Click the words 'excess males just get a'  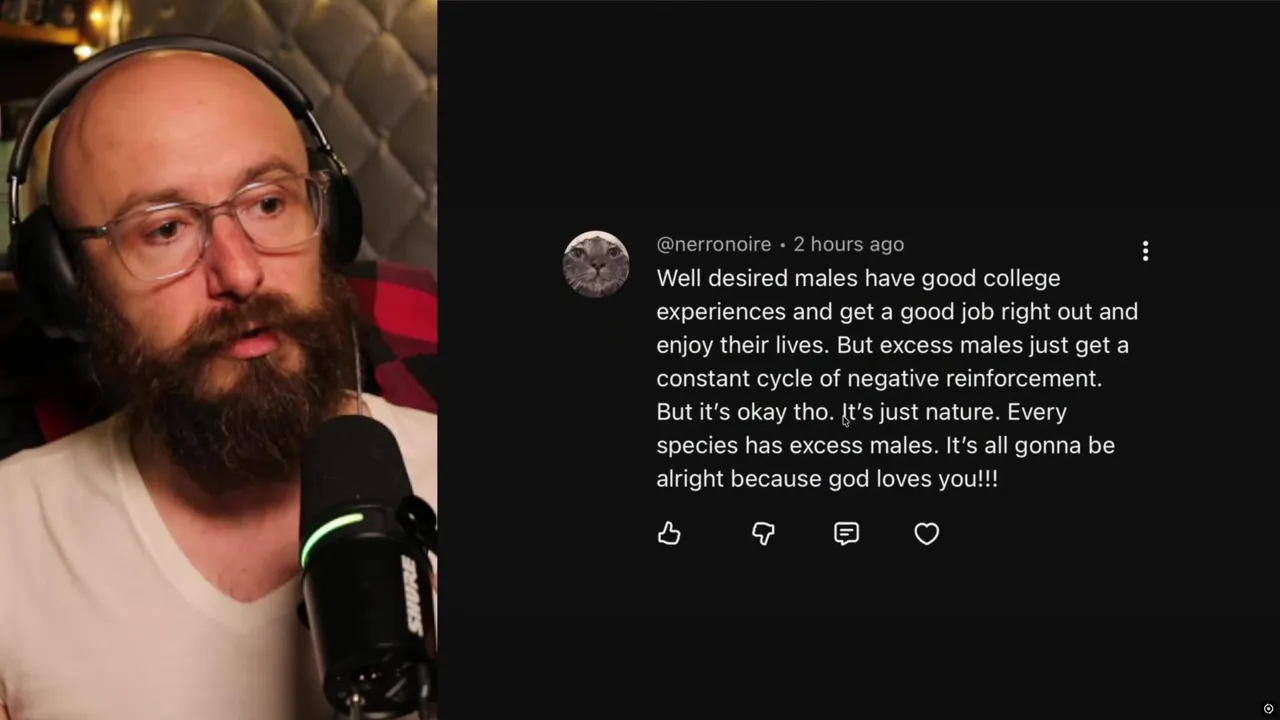1004,345
